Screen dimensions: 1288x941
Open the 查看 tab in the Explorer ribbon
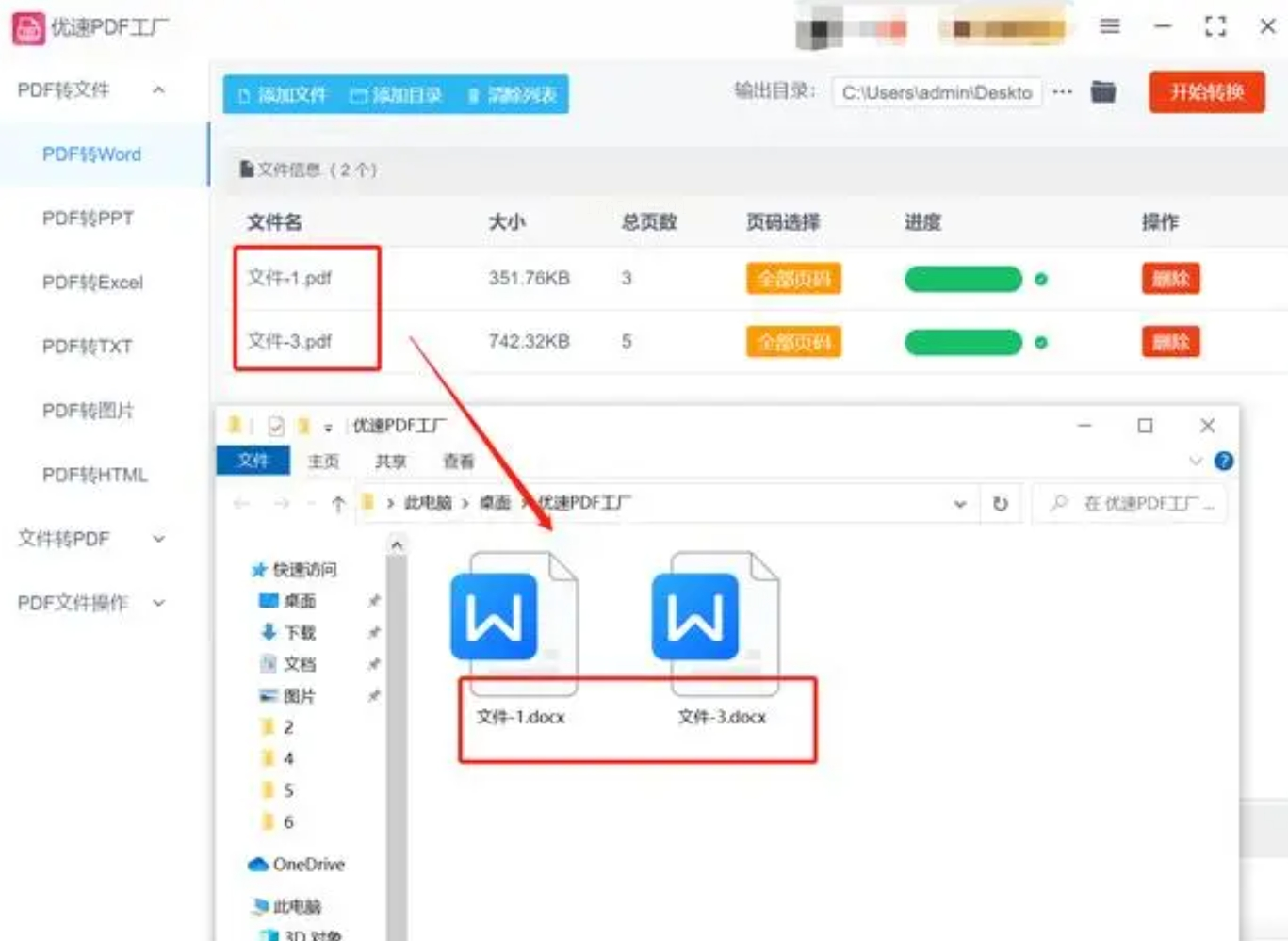[x=458, y=462]
